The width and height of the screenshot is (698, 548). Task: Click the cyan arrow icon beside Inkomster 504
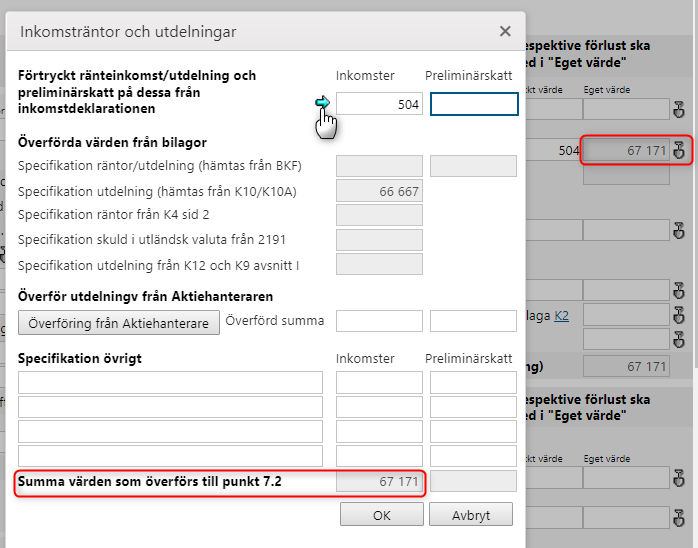pyautogui.click(x=322, y=102)
